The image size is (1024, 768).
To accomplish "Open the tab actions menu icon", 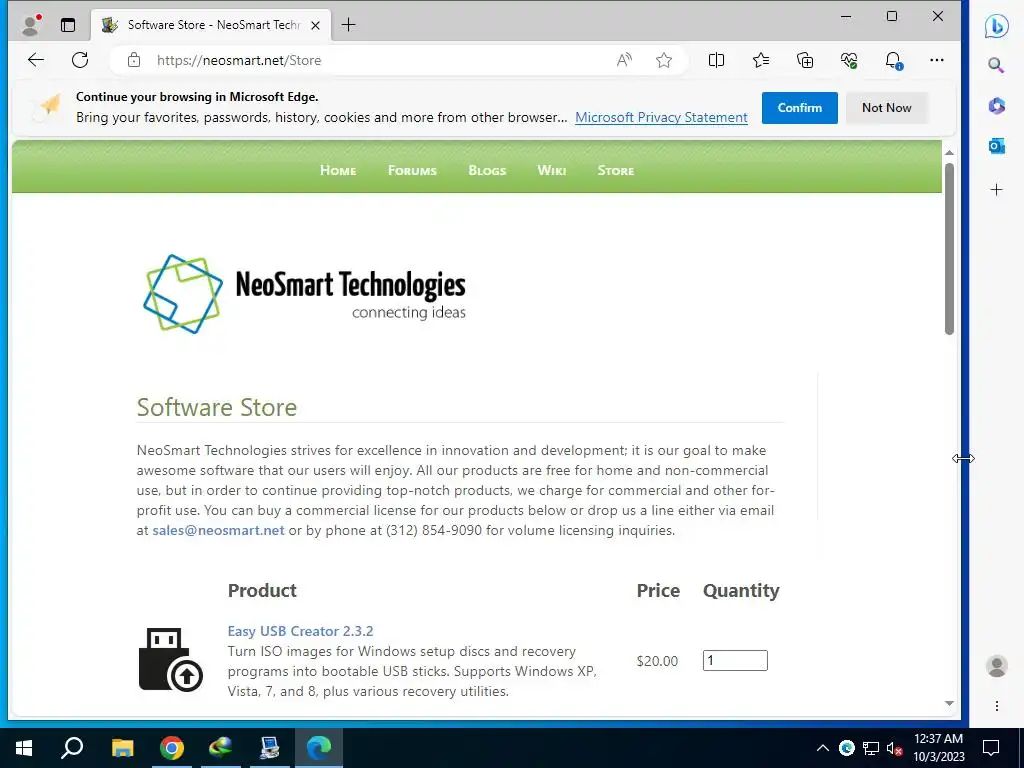I will pyautogui.click(x=68, y=25).
